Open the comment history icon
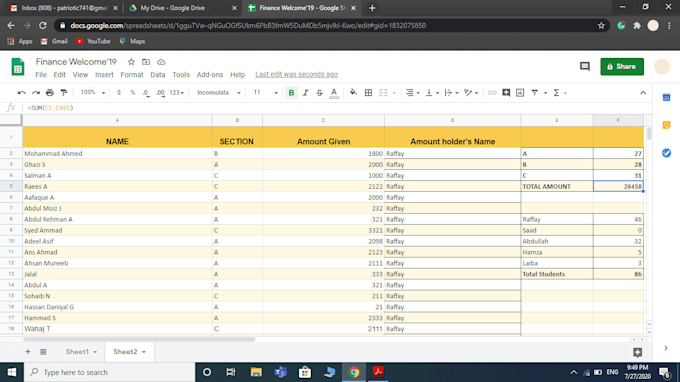 585,66
